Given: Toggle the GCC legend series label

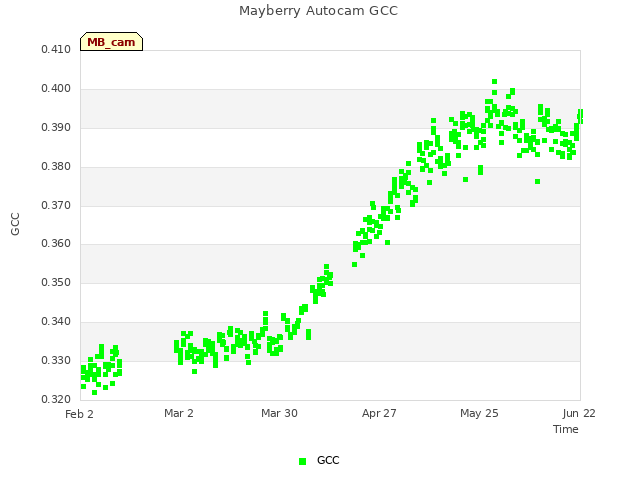Looking at the screenshot, I should coord(328,460).
